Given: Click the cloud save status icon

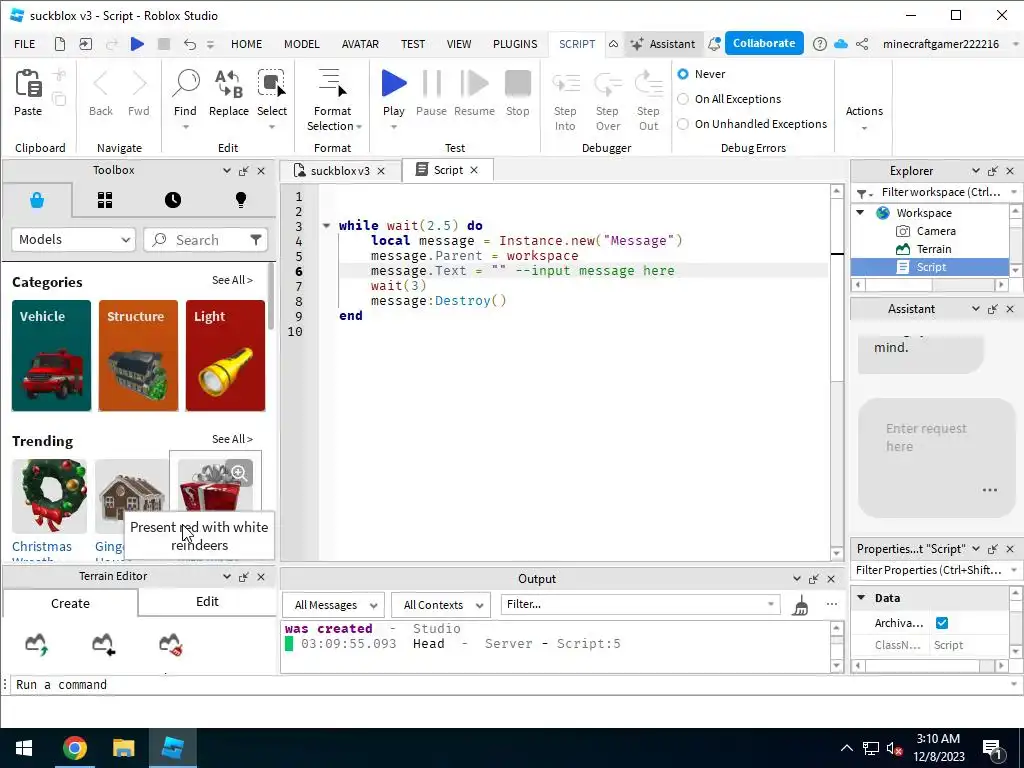Looking at the screenshot, I should click(x=841, y=44).
